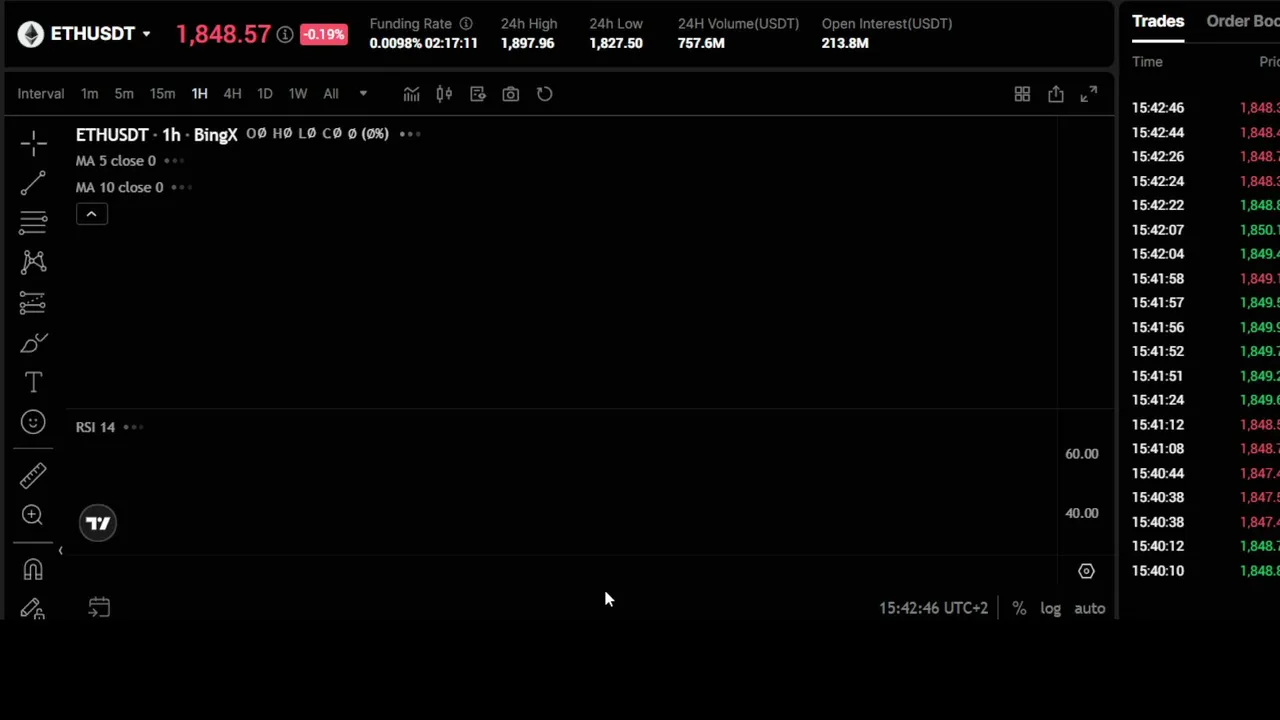Select the 1H interval
1280x720 pixels.
tap(199, 94)
